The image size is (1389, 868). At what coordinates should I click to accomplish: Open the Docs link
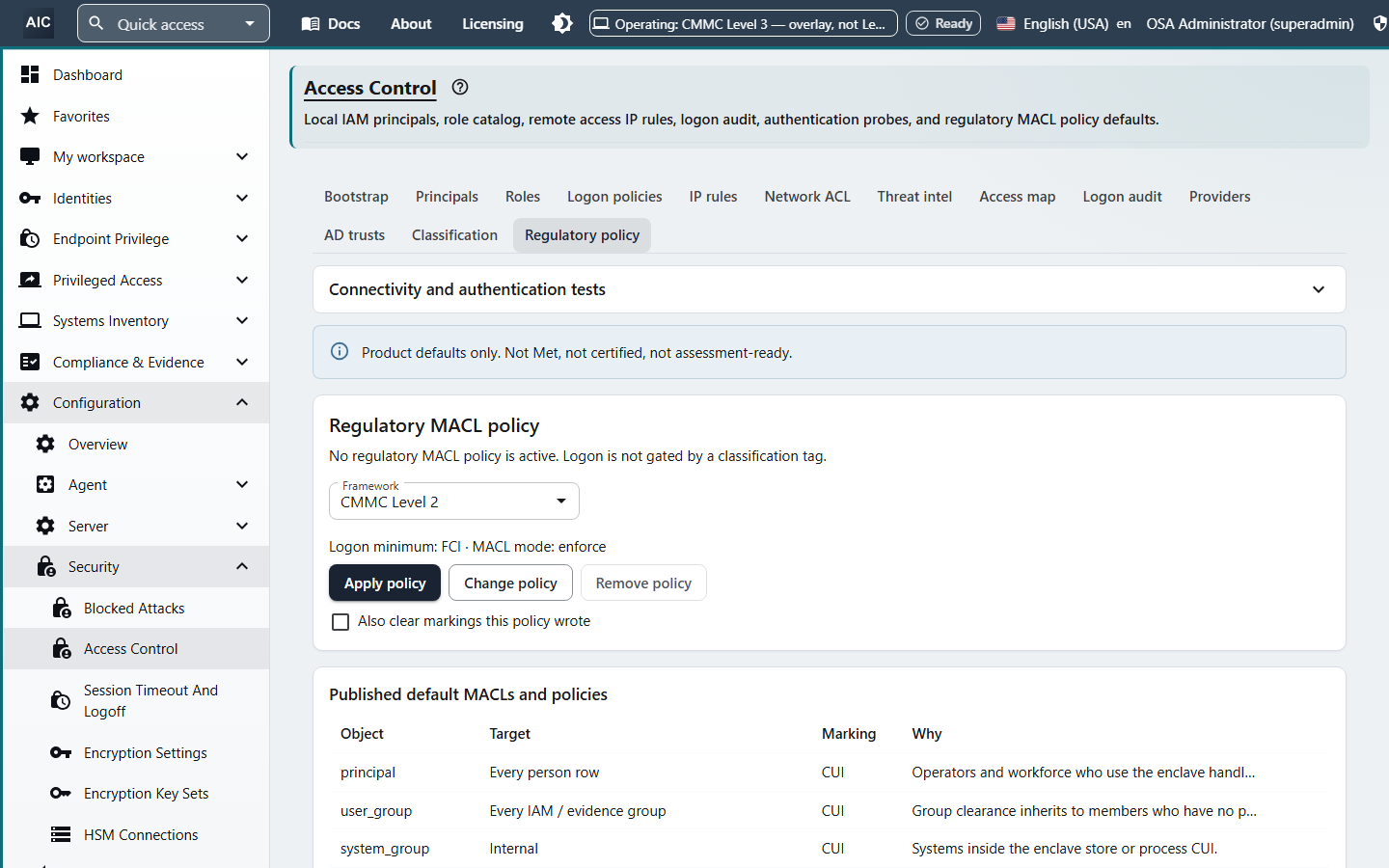[x=331, y=23]
